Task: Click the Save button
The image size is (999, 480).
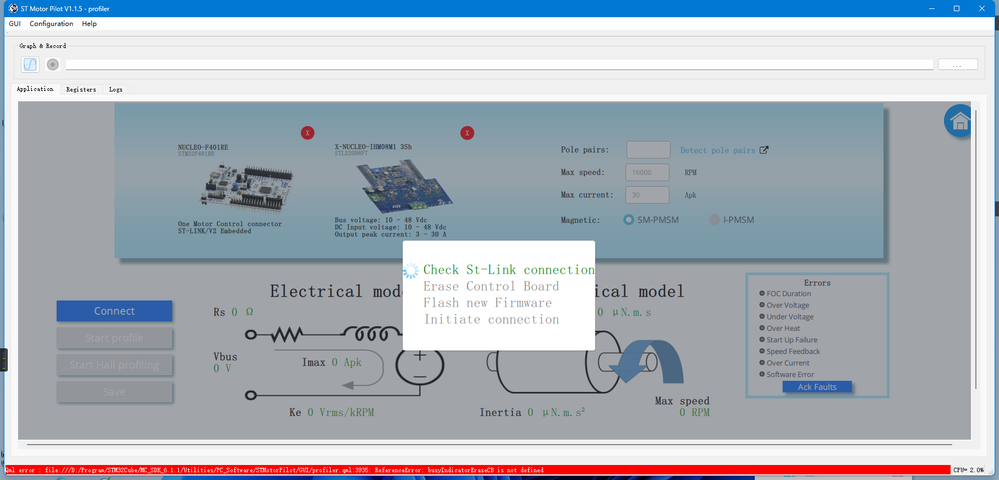Action: (115, 392)
